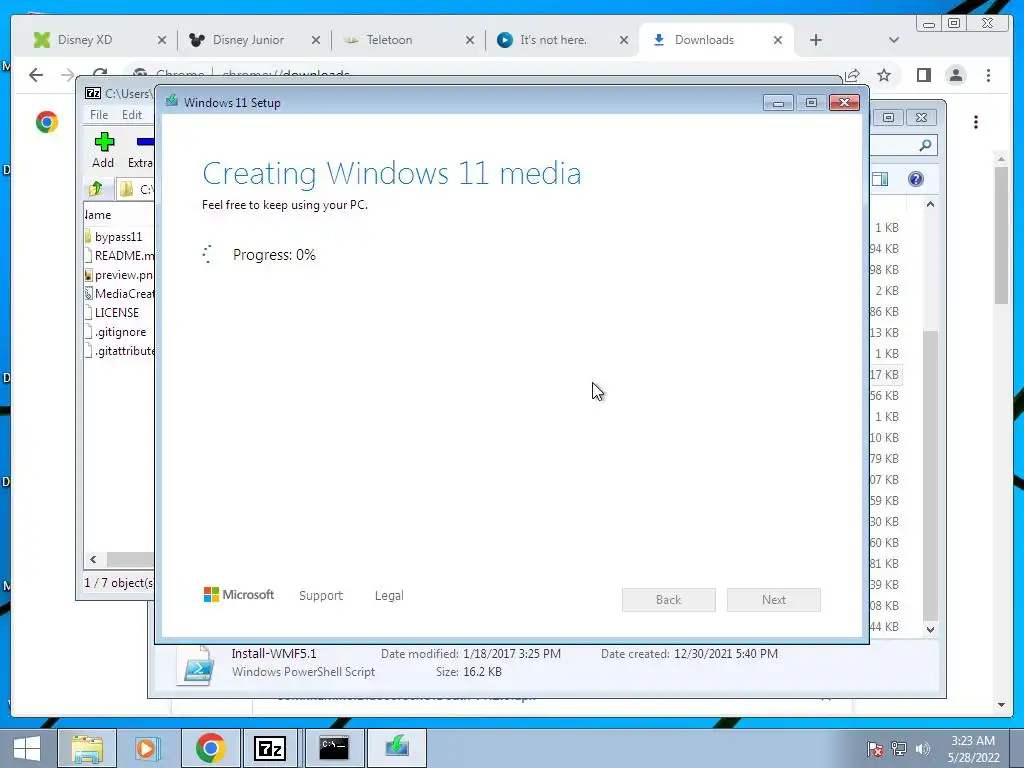Open the Support link in Setup window
This screenshot has width=1024, height=768.
321,596
